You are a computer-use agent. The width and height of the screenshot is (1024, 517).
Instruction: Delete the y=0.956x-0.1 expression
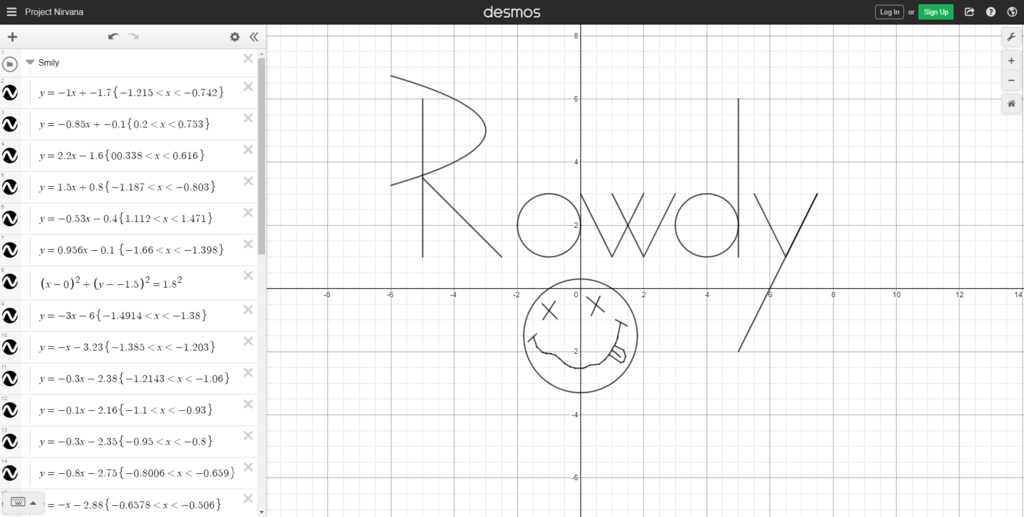point(248,243)
